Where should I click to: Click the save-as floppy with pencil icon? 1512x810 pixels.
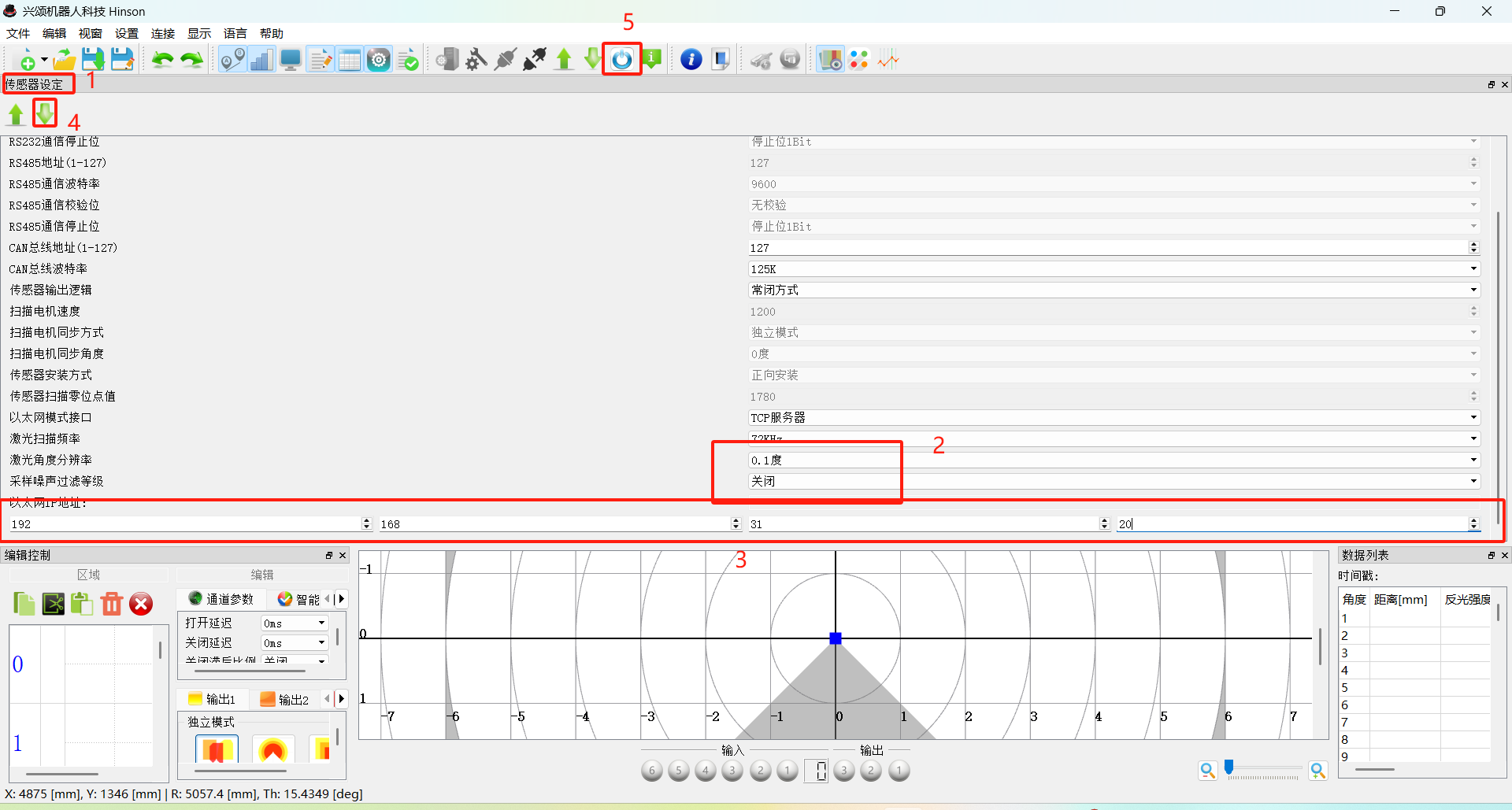[122, 60]
